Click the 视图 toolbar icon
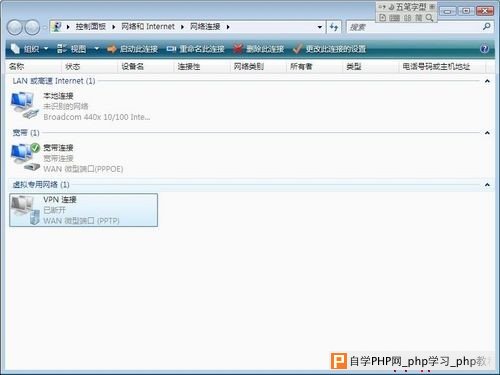Screen dimensions: 500x375 [62, 49]
